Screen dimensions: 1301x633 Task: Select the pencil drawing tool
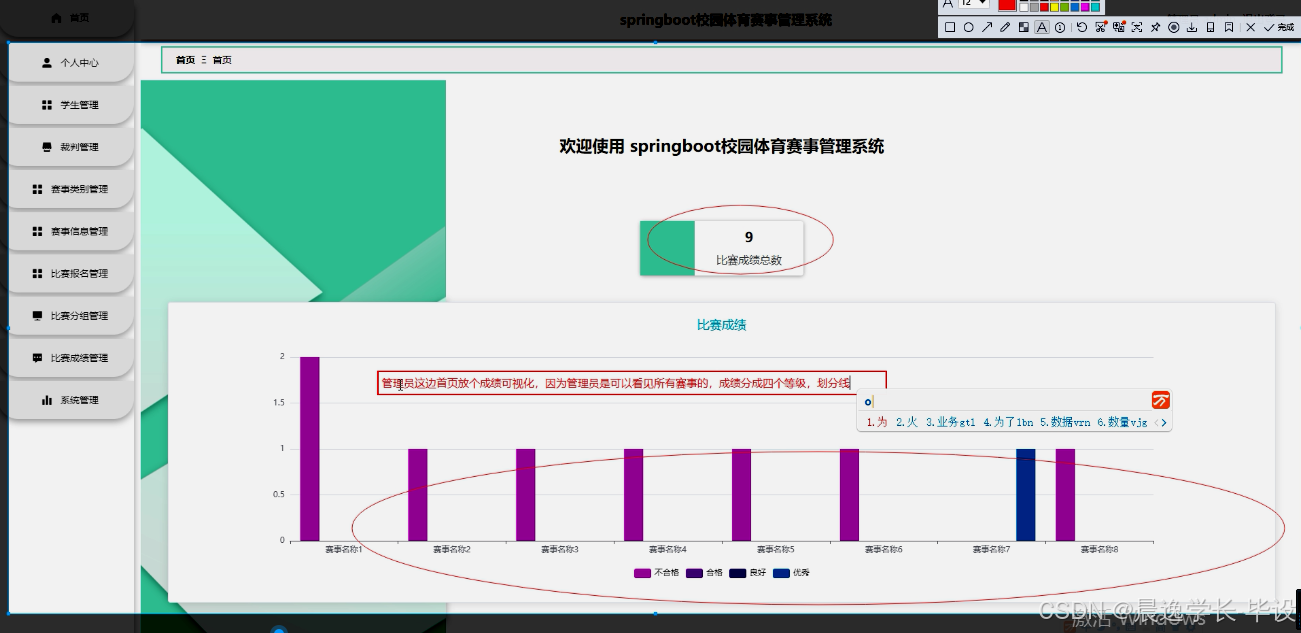tap(1005, 27)
